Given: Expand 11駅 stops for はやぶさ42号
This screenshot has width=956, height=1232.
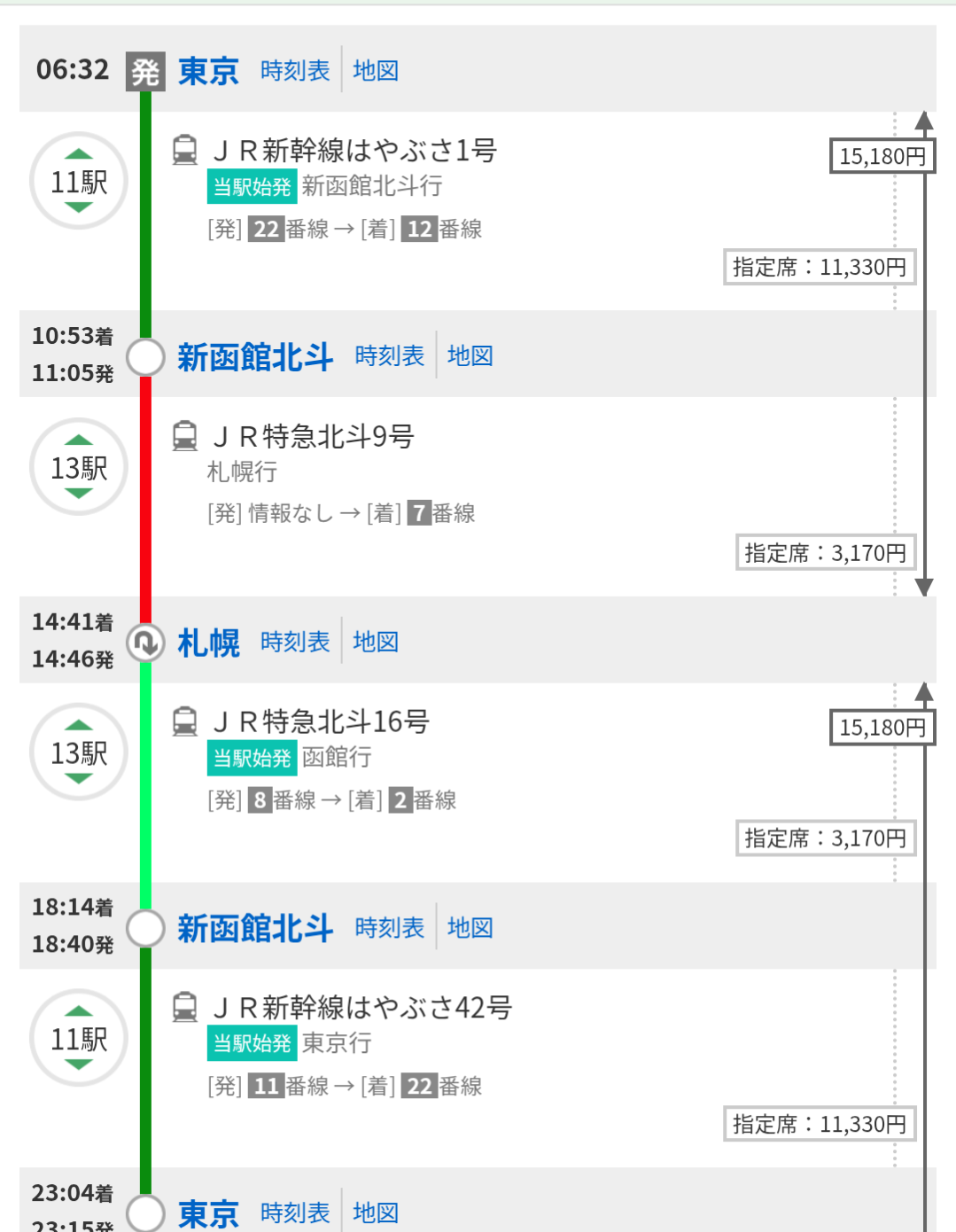Looking at the screenshot, I should point(79,1038).
